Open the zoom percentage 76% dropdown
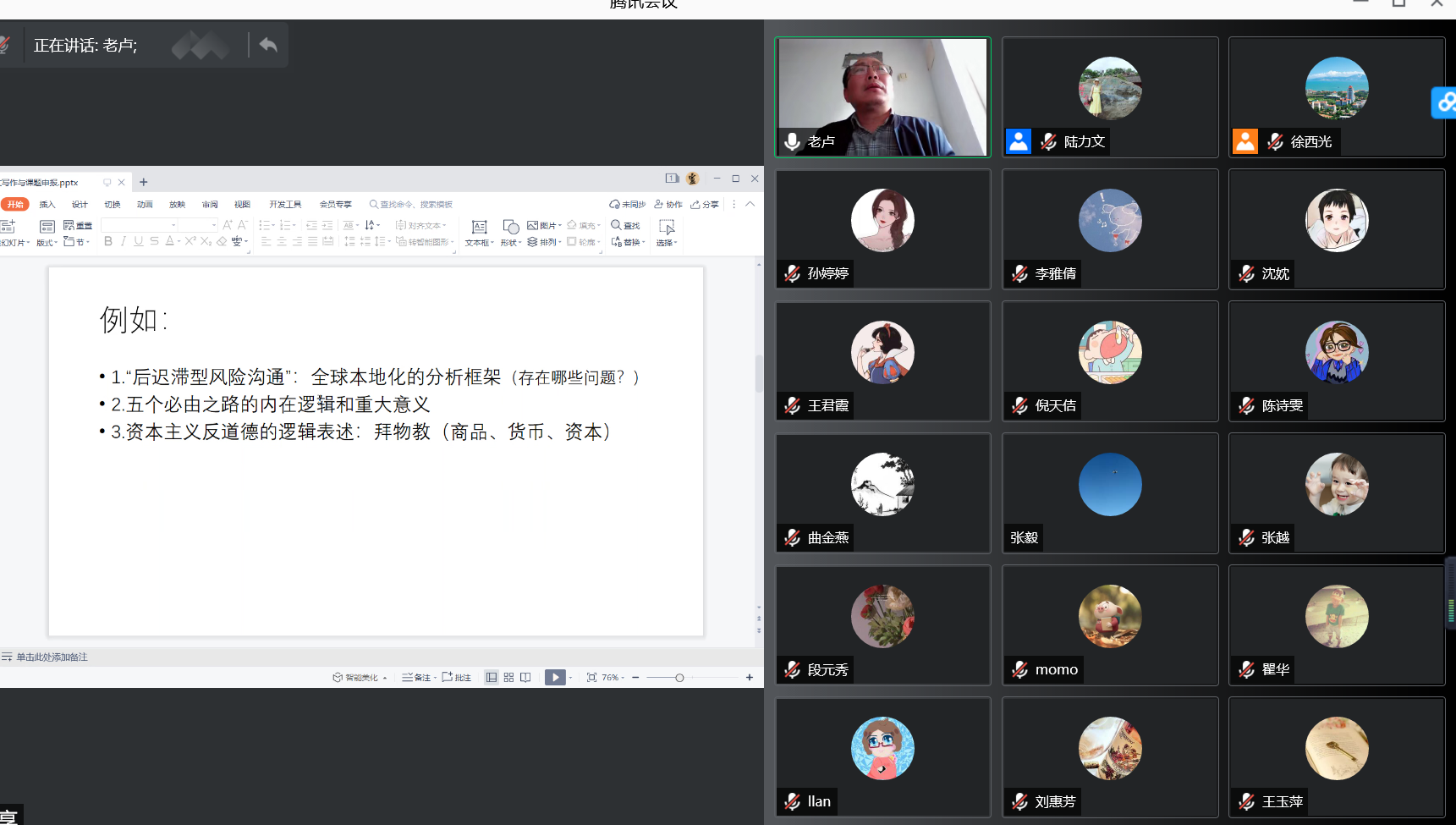The width and height of the screenshot is (1456, 825). click(613, 678)
